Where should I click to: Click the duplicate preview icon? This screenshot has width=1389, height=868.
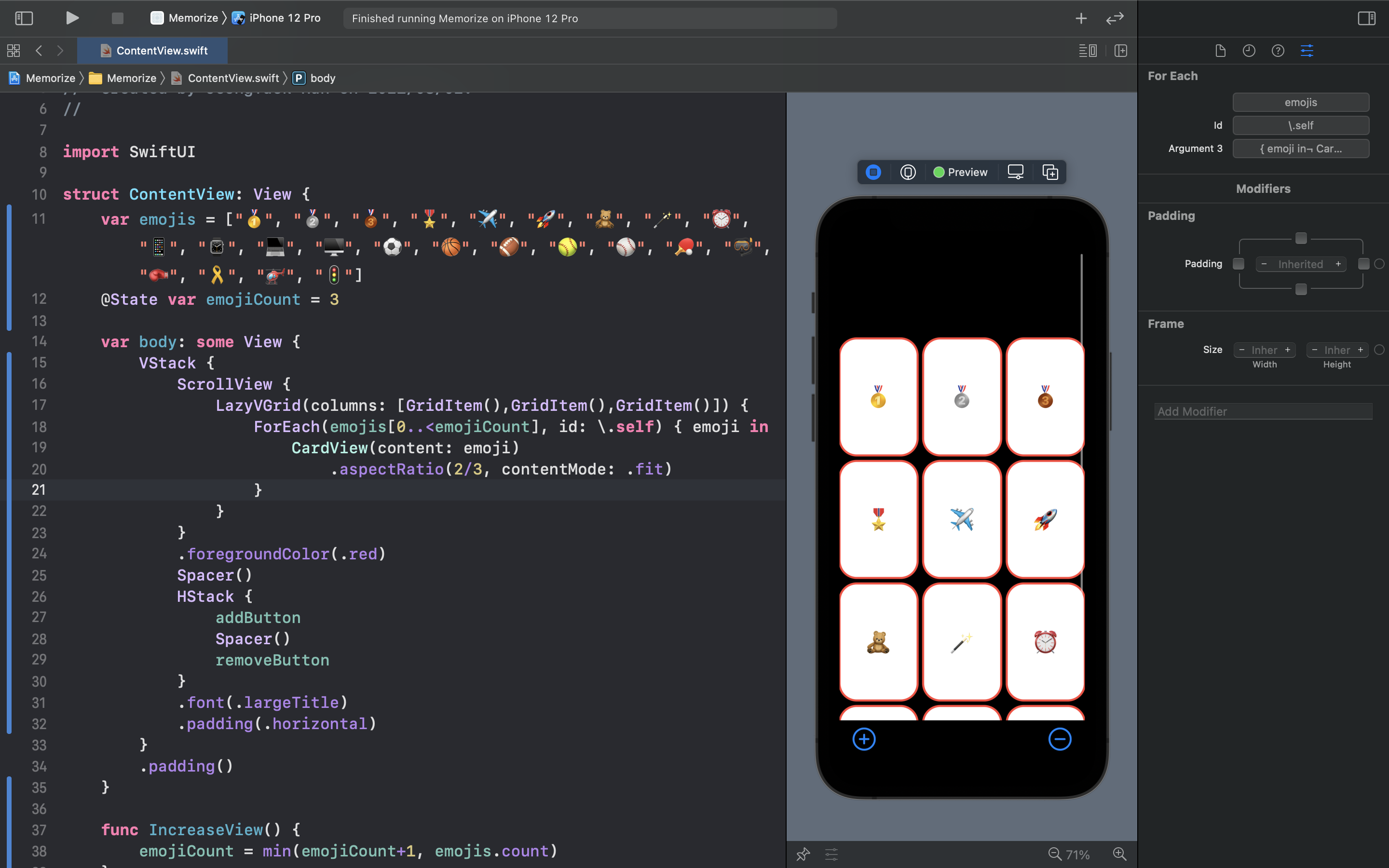pos(1050,172)
